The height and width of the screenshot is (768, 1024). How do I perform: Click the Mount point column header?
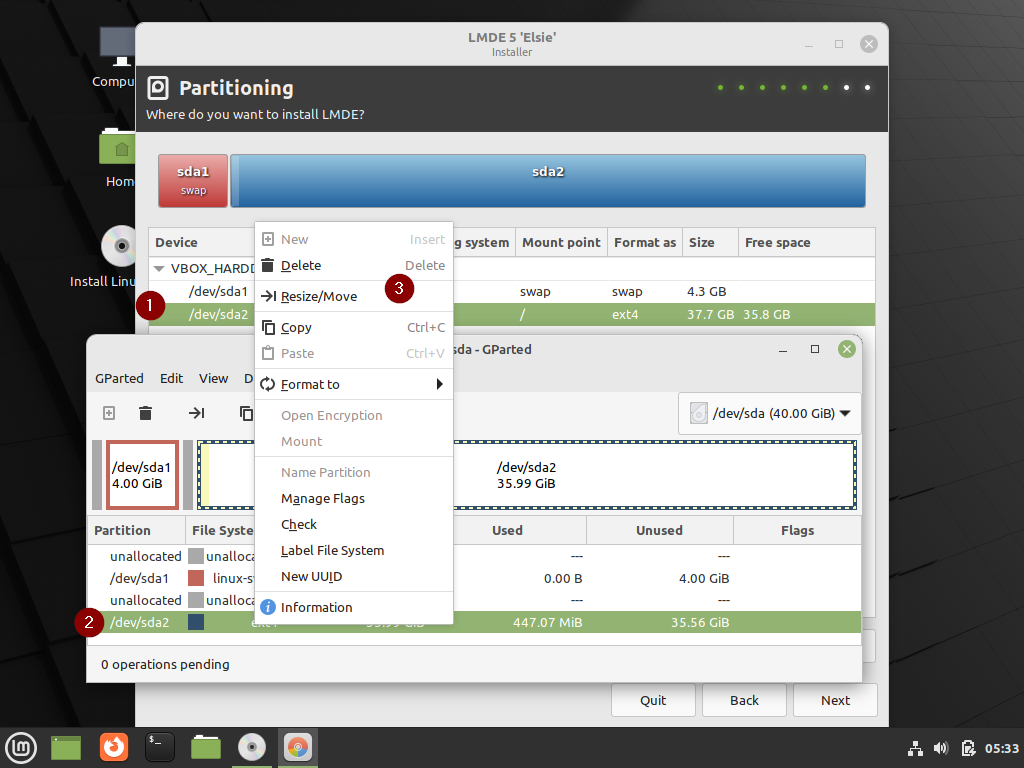click(x=562, y=242)
